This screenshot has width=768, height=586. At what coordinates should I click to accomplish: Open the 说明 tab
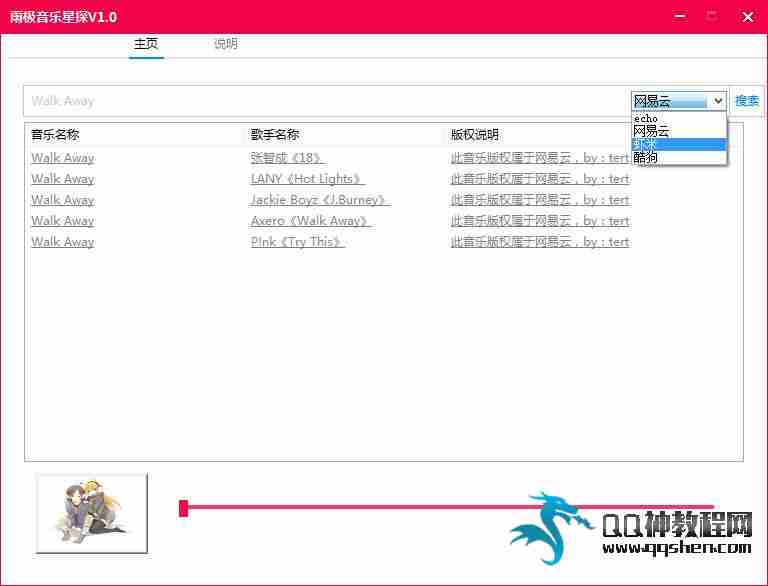click(x=226, y=44)
